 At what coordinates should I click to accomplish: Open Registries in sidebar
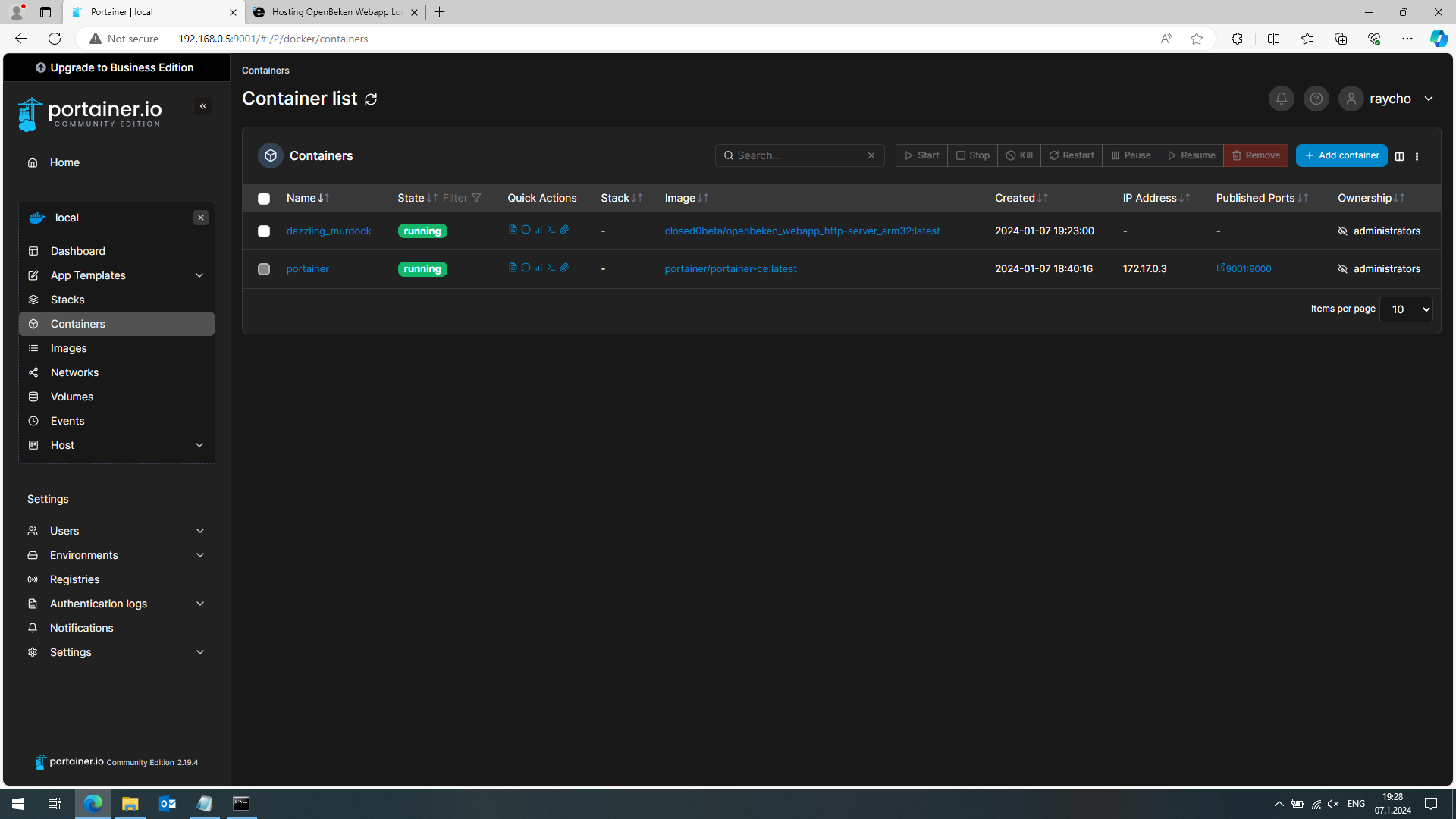point(116,579)
